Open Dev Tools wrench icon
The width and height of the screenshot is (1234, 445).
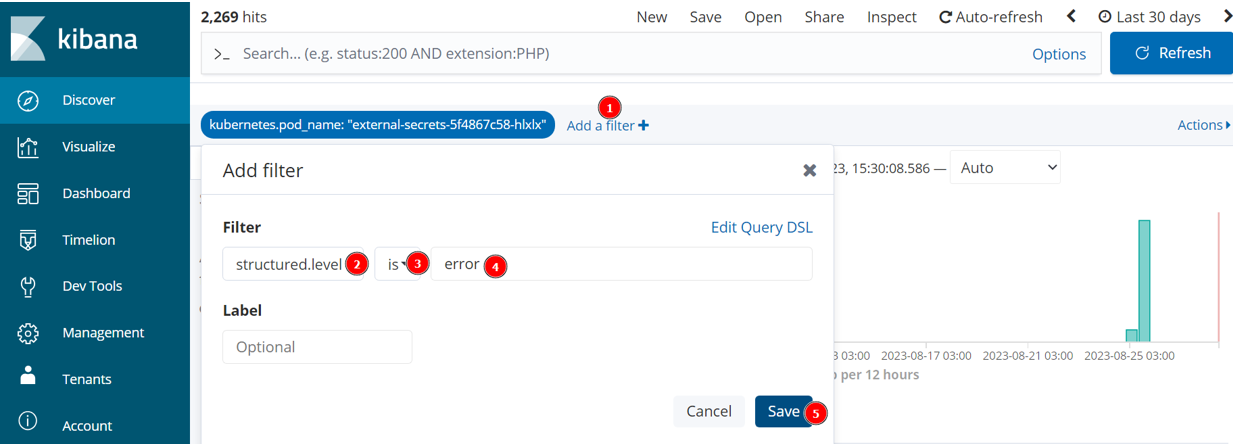pos(28,286)
